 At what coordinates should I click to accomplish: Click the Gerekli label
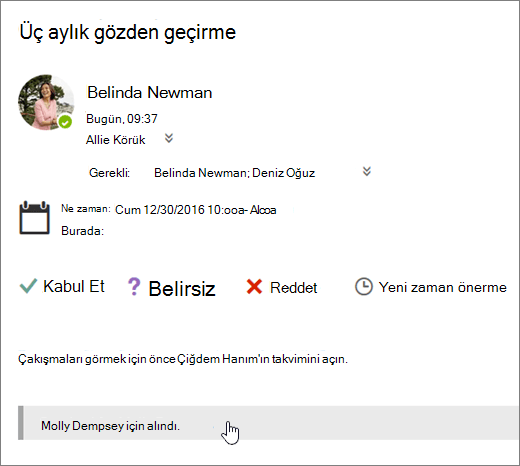(x=109, y=173)
